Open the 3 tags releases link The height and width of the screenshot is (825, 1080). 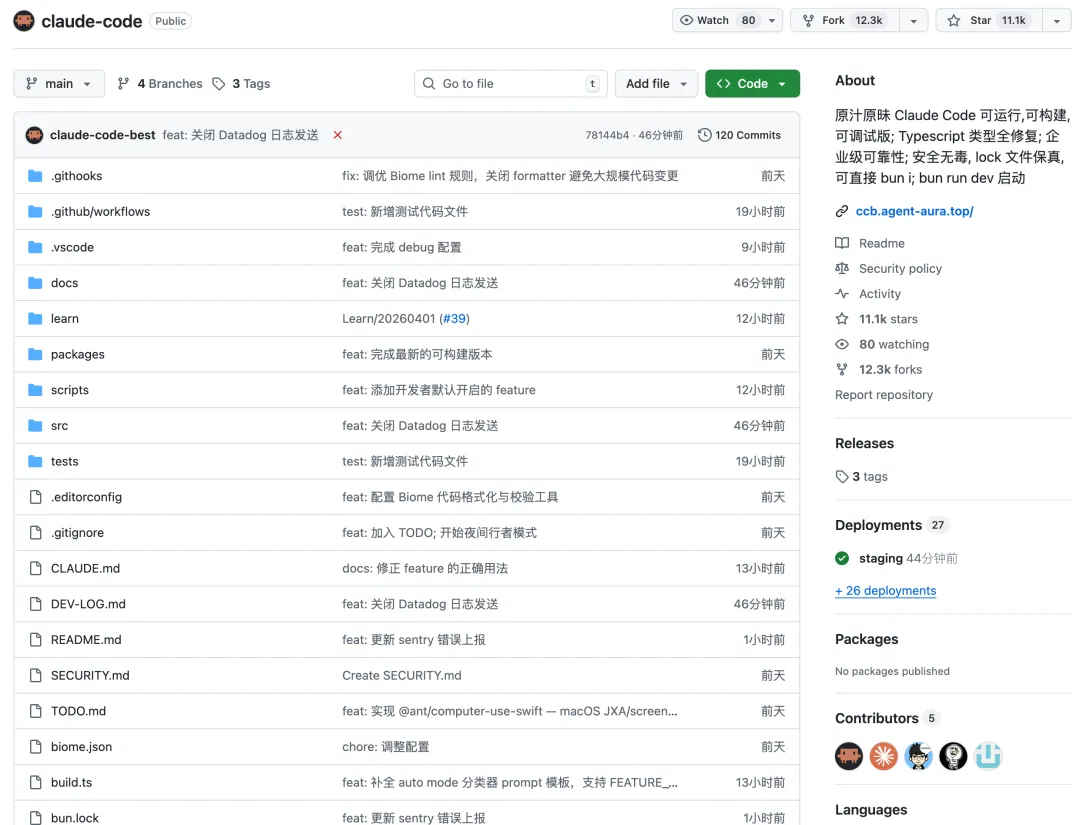(862, 477)
